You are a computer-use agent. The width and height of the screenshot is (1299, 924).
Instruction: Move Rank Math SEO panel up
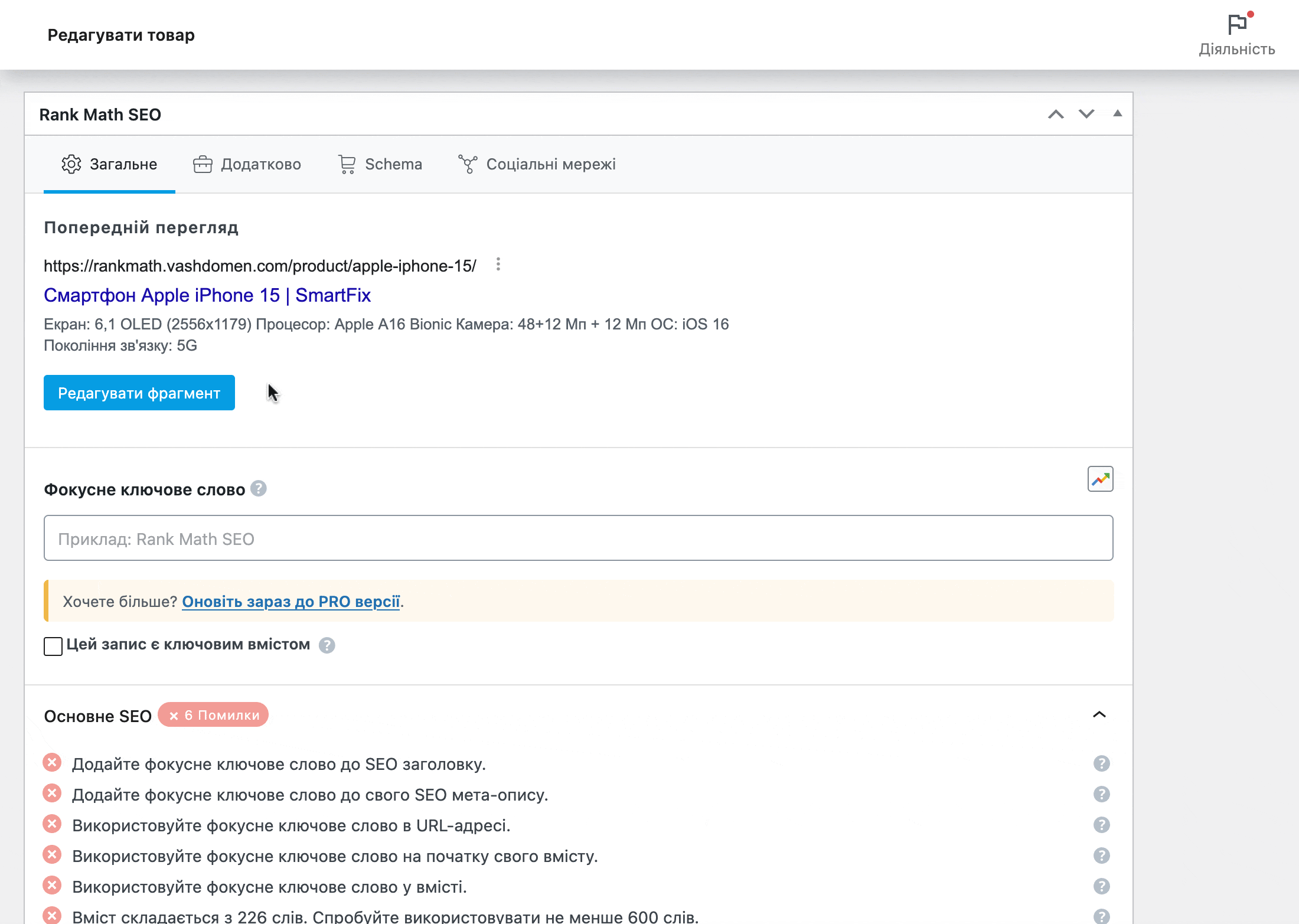coord(1056,115)
